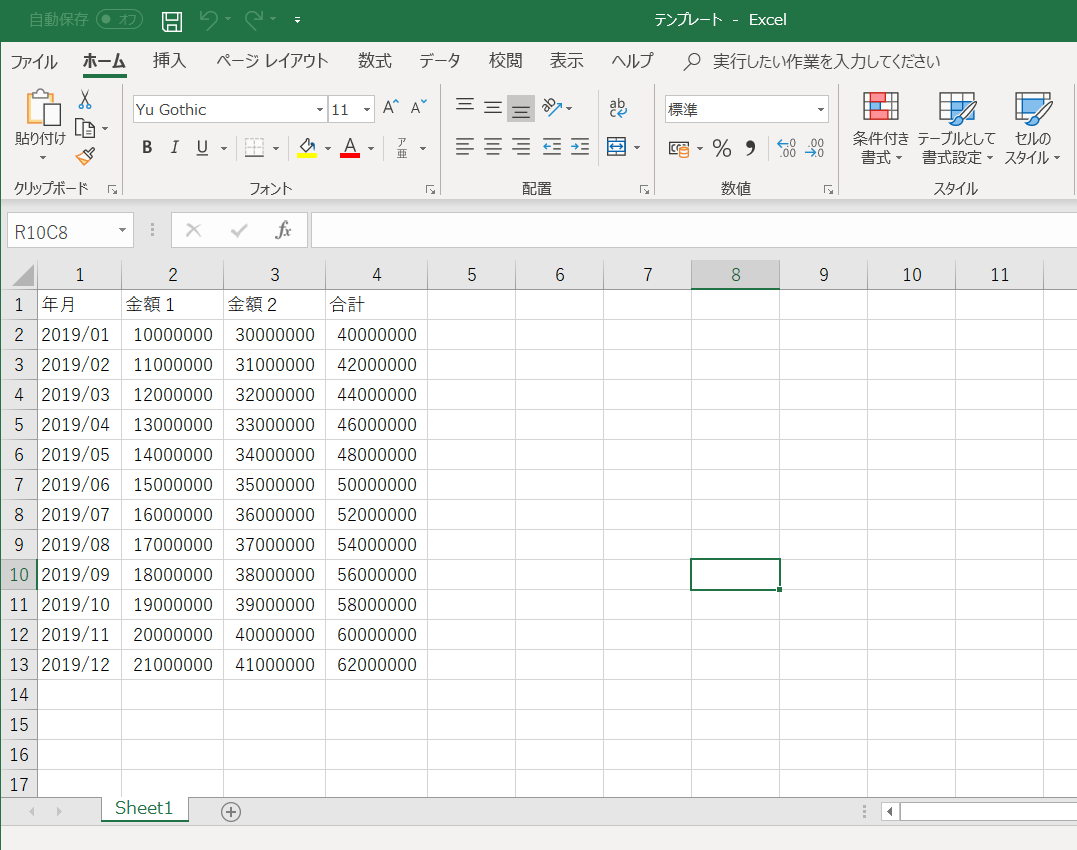Image resolution: width=1077 pixels, height=850 pixels.
Task: Click the phonetic guide (furigana) icon
Action: pos(402,148)
